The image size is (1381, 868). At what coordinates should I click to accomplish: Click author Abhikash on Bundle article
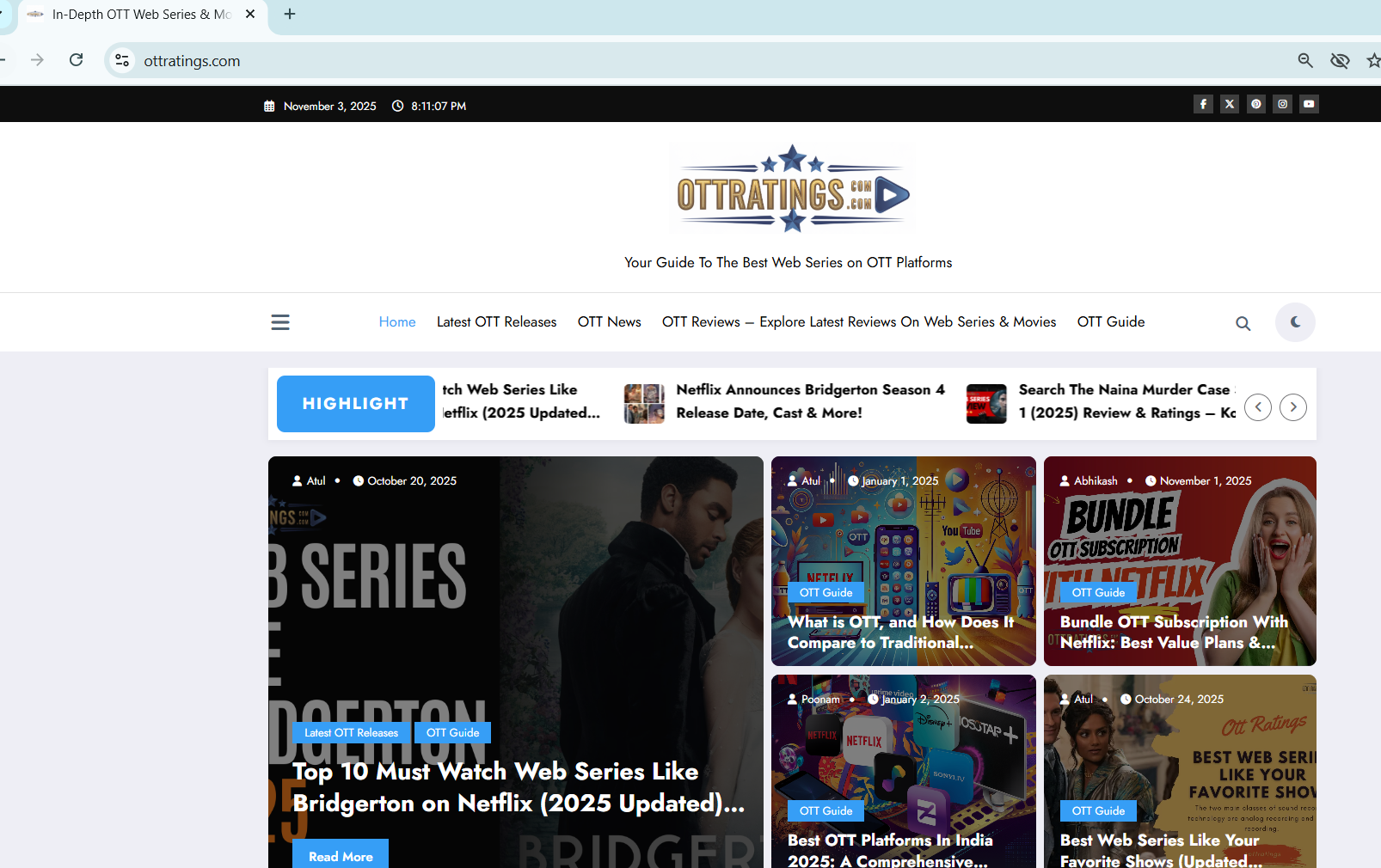1089,481
